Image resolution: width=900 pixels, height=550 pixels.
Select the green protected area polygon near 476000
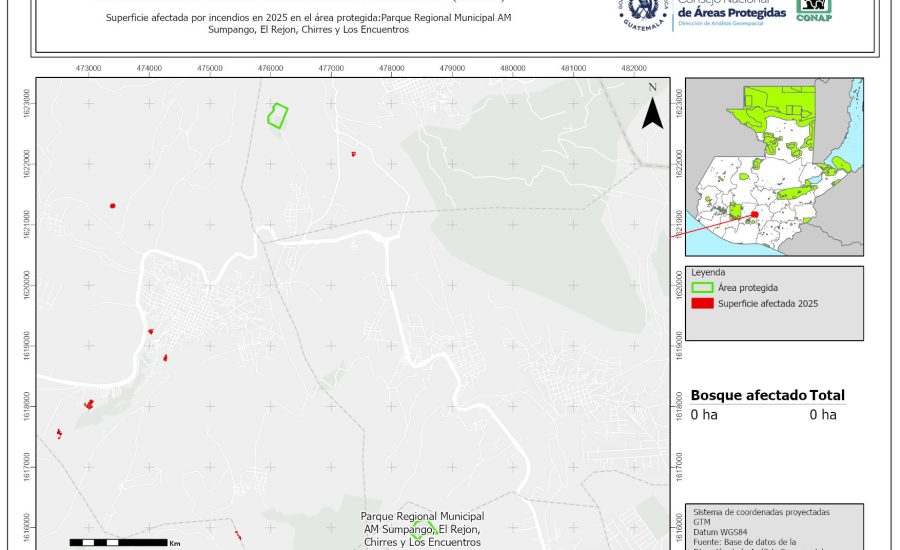coord(278,115)
